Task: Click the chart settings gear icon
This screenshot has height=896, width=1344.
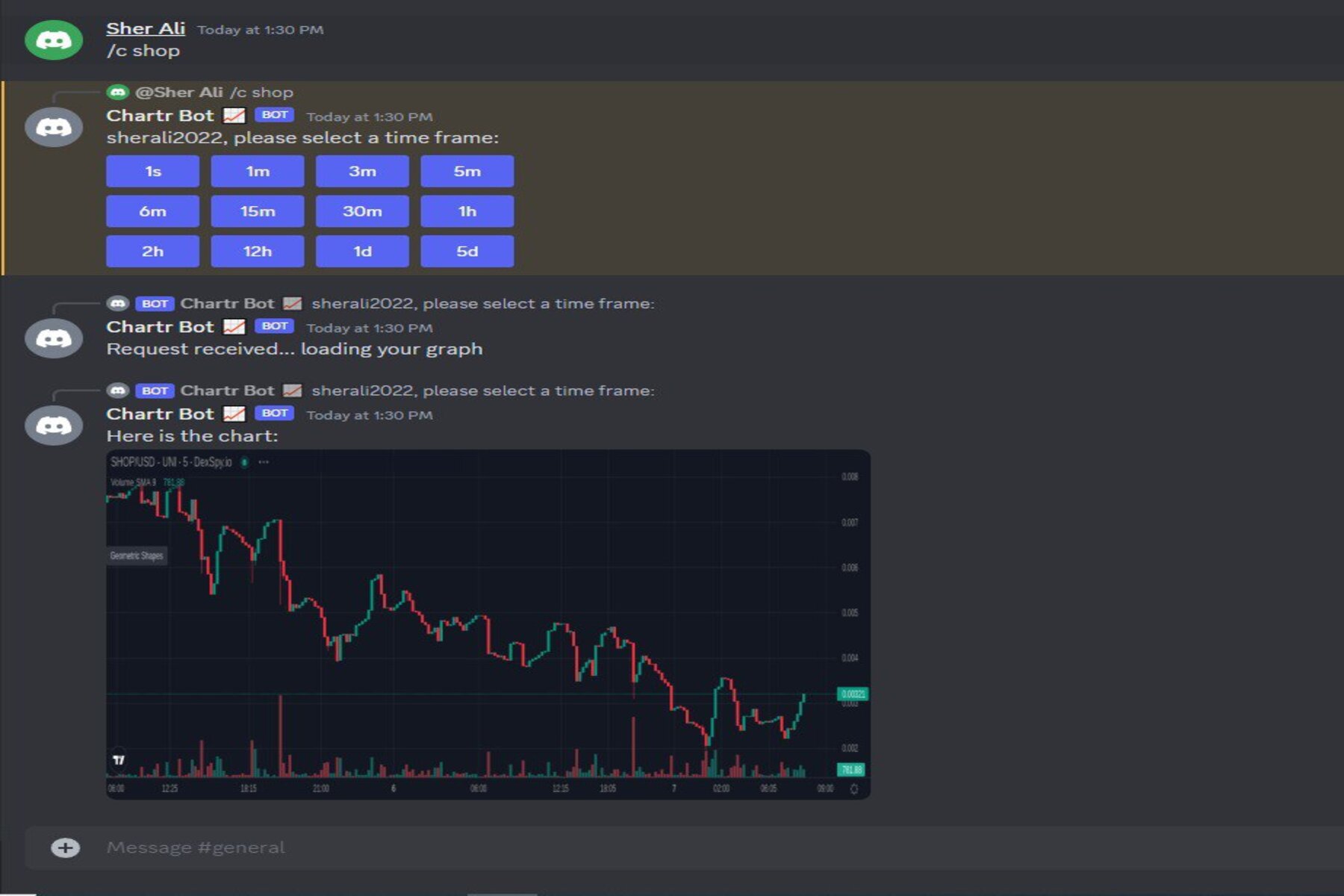Action: click(854, 788)
